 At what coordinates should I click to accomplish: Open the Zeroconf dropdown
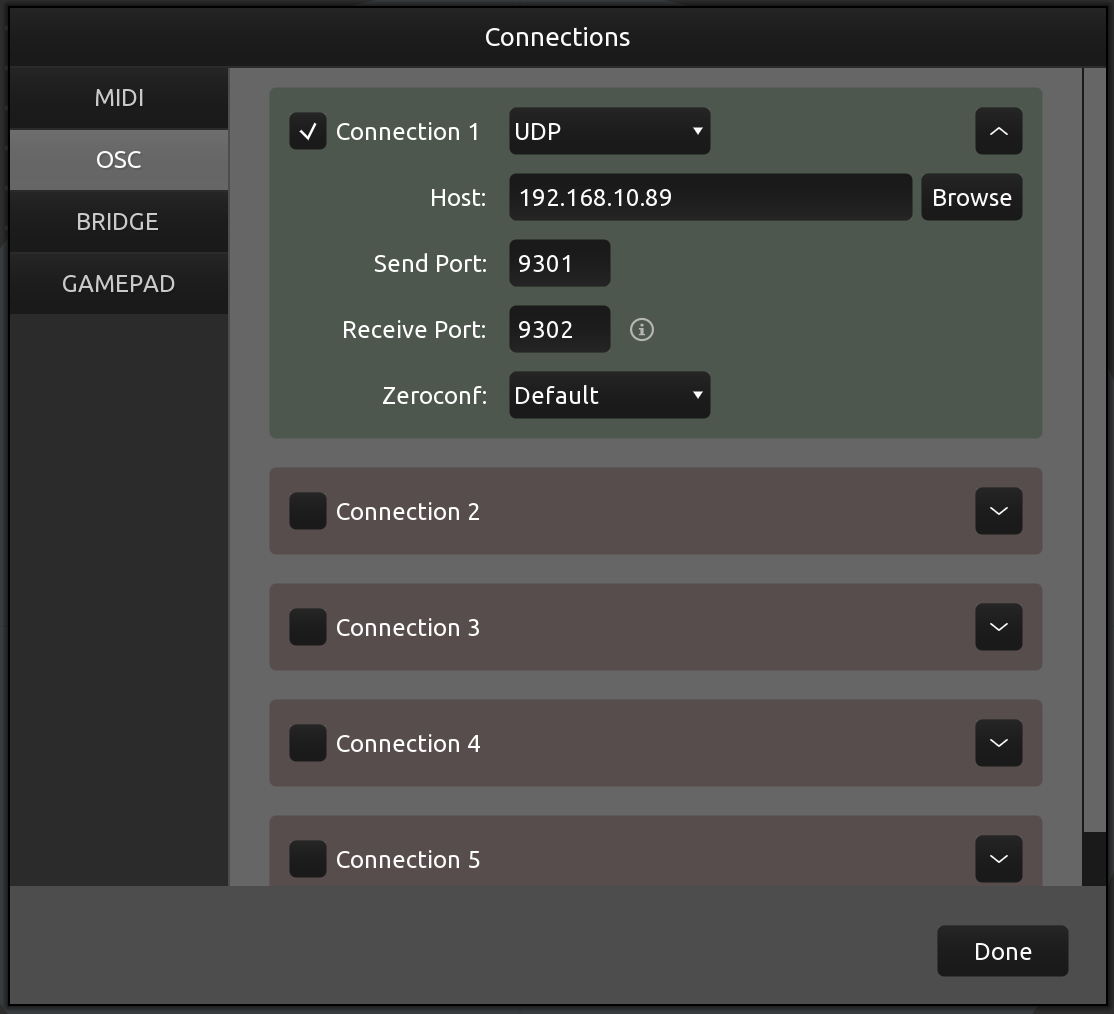pyautogui.click(x=609, y=395)
